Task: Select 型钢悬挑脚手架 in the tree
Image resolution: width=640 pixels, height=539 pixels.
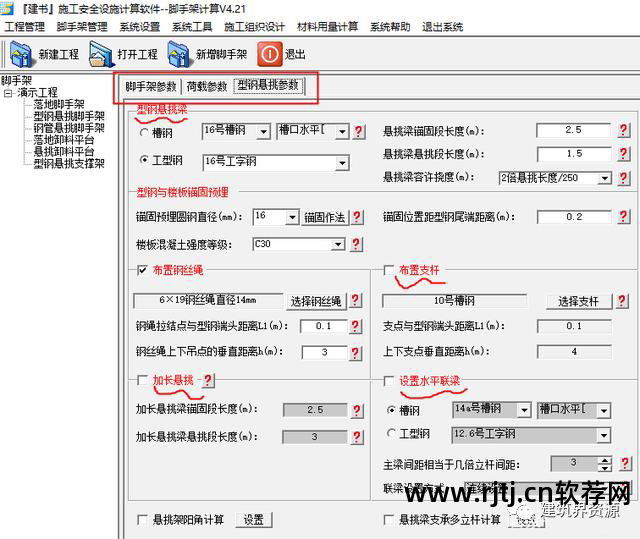Action: coord(69,116)
